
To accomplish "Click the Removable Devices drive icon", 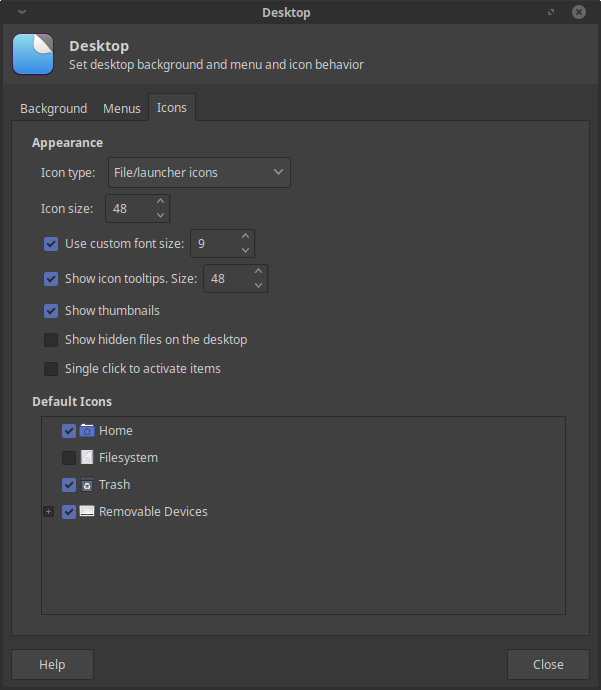I will click(87, 511).
